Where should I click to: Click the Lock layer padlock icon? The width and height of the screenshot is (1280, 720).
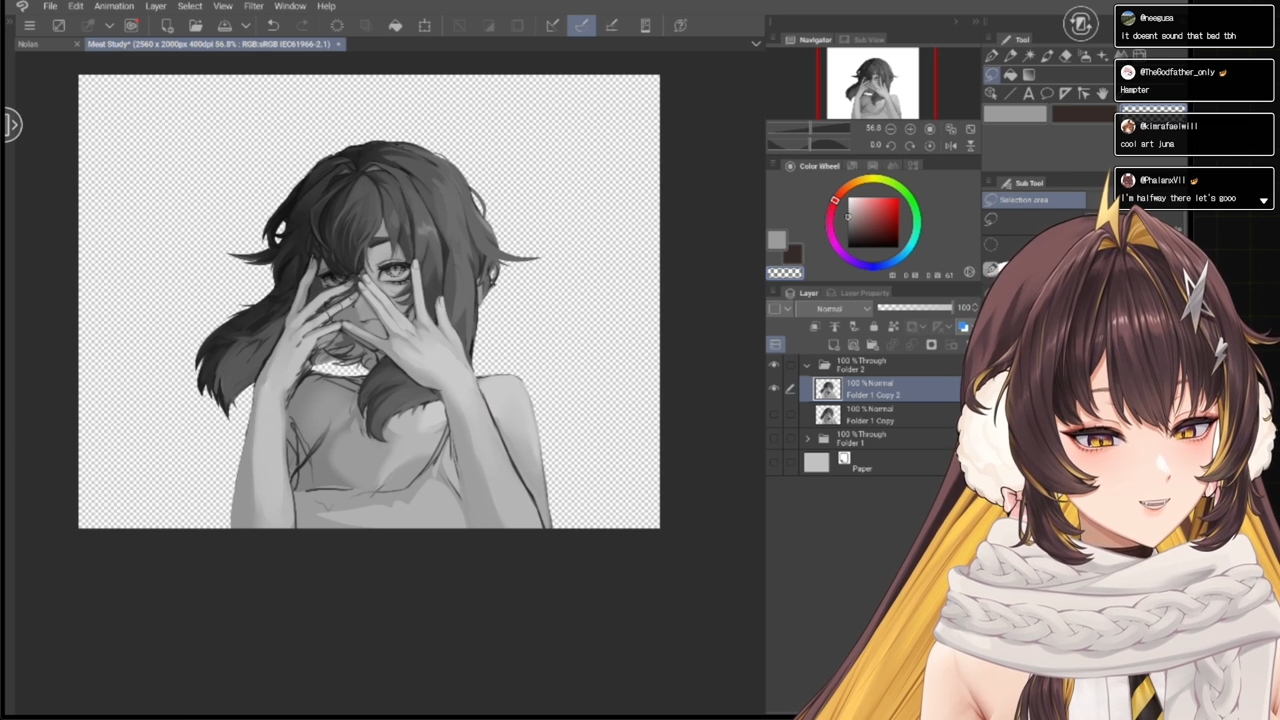873,327
